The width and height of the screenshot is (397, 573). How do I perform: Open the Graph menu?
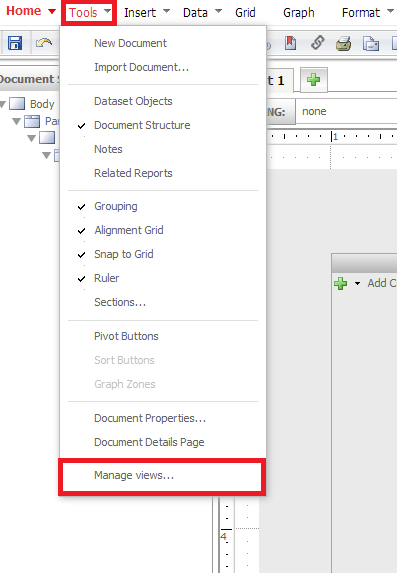299,12
